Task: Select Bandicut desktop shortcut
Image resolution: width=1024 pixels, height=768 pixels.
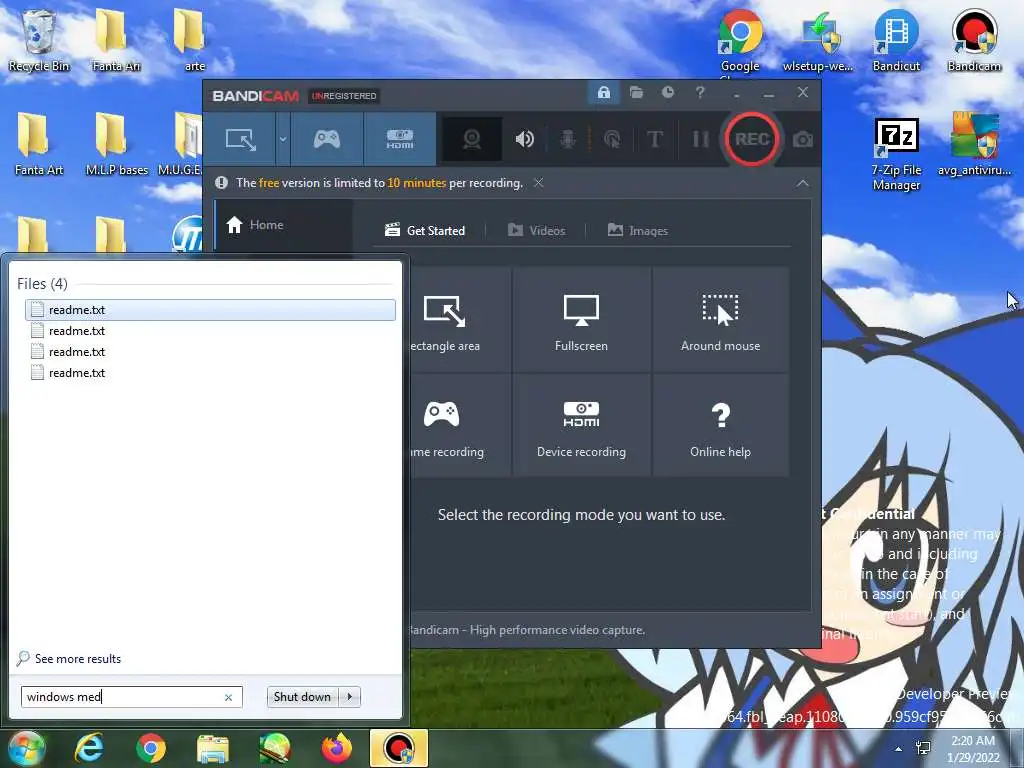Action: click(x=896, y=40)
